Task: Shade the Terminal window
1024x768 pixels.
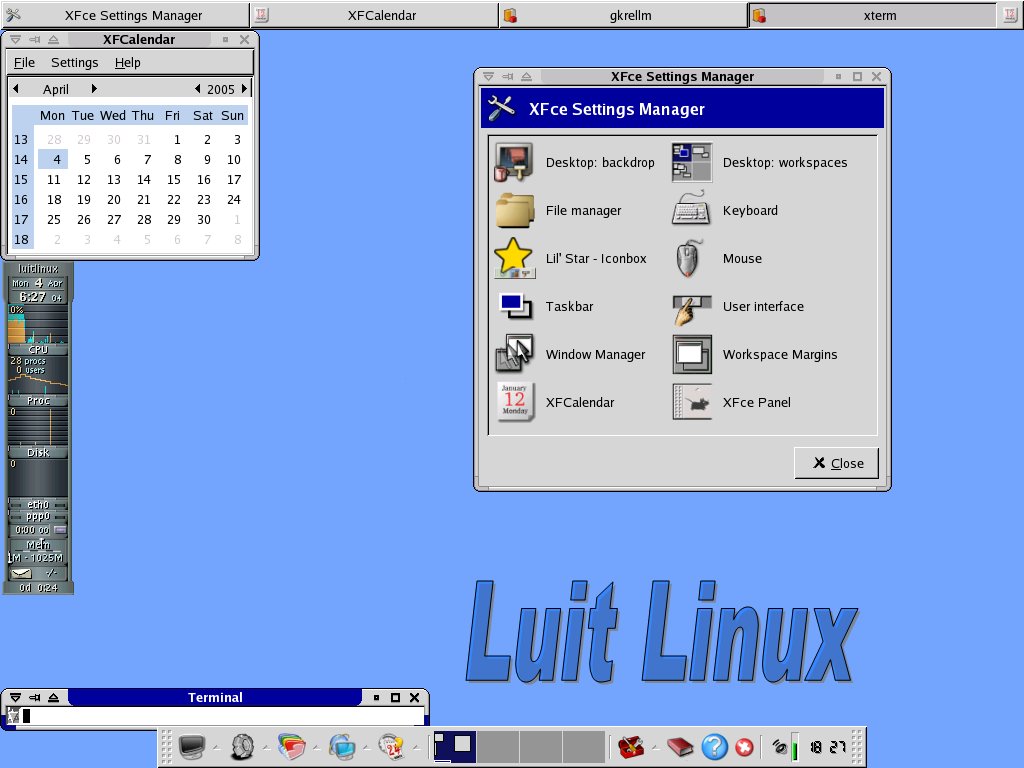Action: (54, 697)
